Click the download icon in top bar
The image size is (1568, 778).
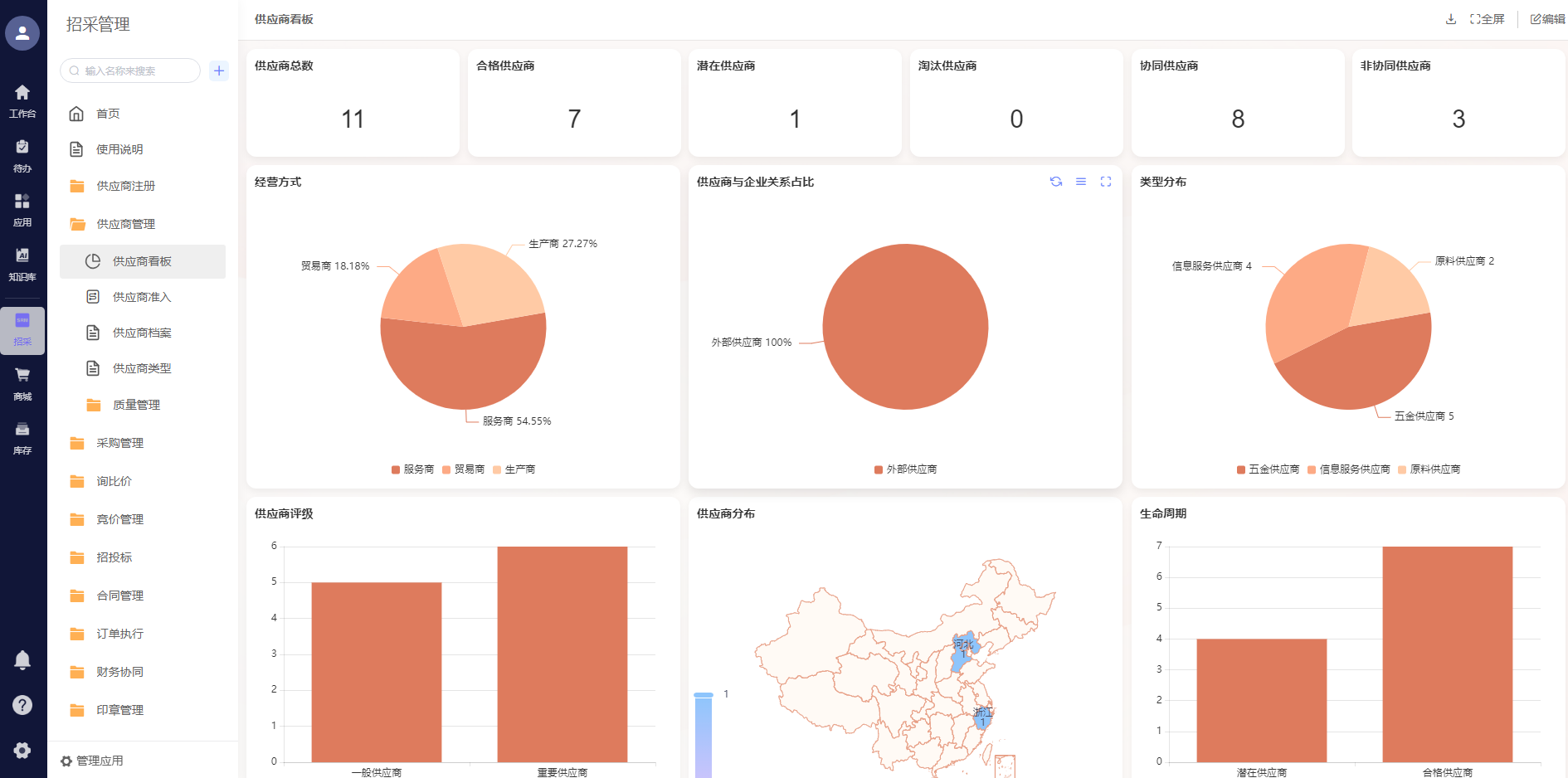point(1450,19)
